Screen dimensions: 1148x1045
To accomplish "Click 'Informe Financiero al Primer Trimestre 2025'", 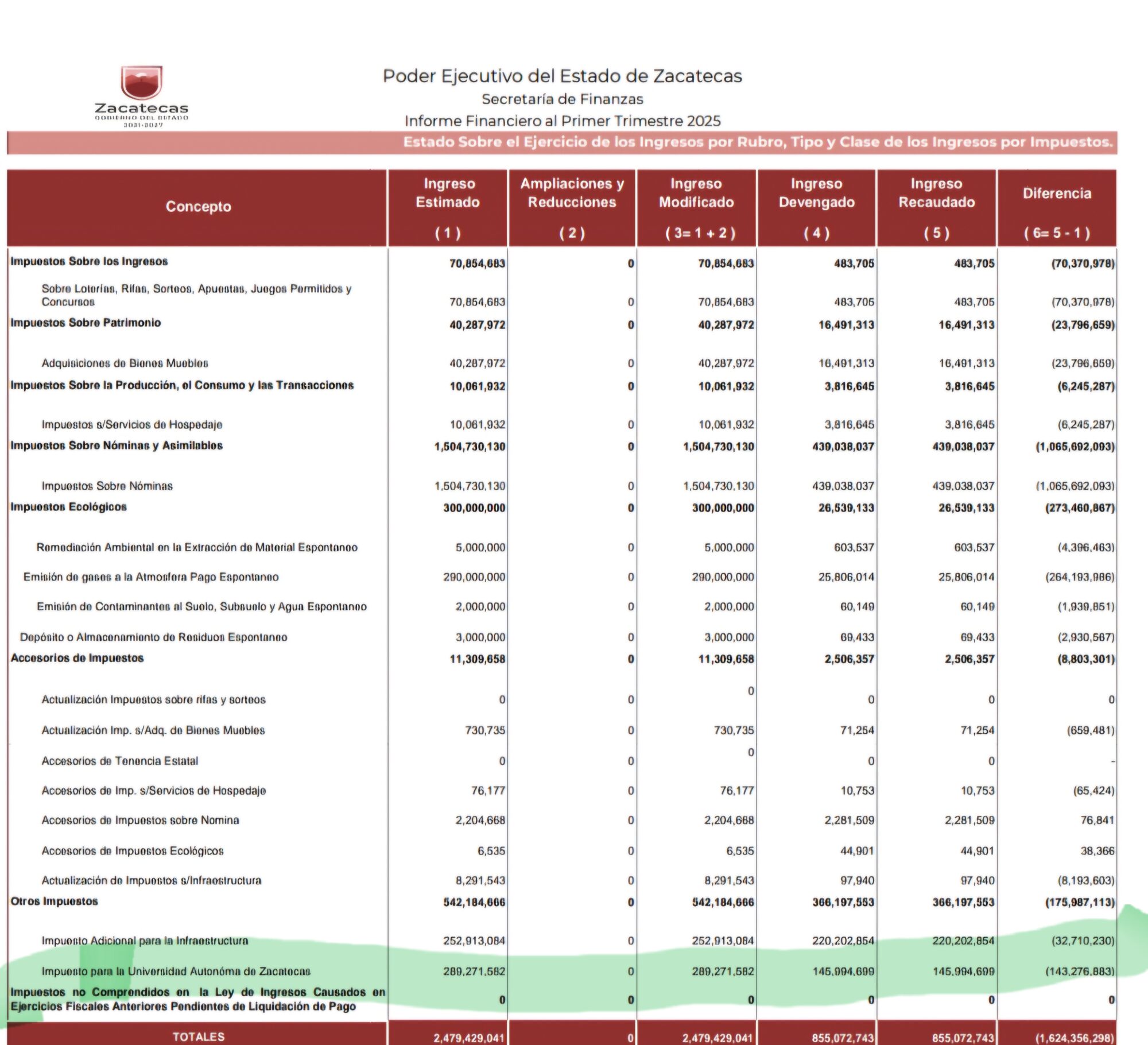I will tap(563, 121).
